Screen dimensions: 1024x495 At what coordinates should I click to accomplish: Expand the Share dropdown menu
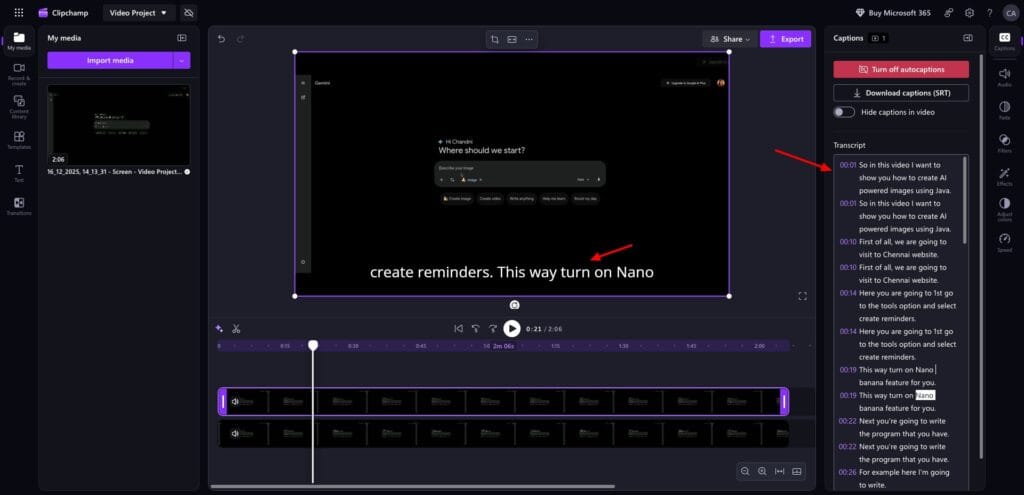[x=729, y=39]
